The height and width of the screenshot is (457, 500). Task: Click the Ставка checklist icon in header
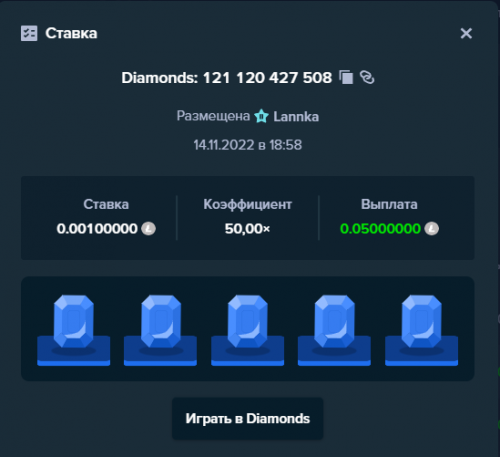click(29, 33)
